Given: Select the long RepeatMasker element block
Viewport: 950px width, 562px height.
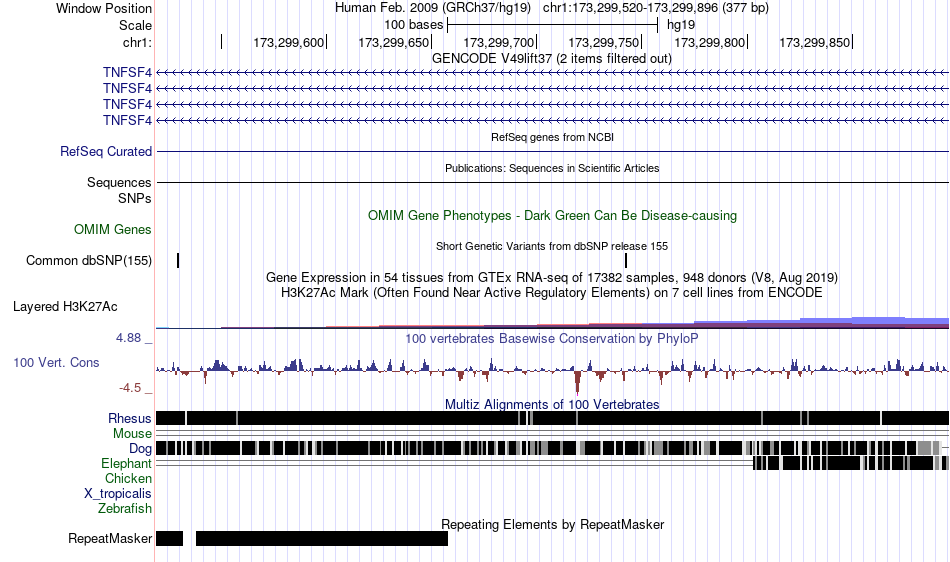Looking at the screenshot, I should 322,538.
